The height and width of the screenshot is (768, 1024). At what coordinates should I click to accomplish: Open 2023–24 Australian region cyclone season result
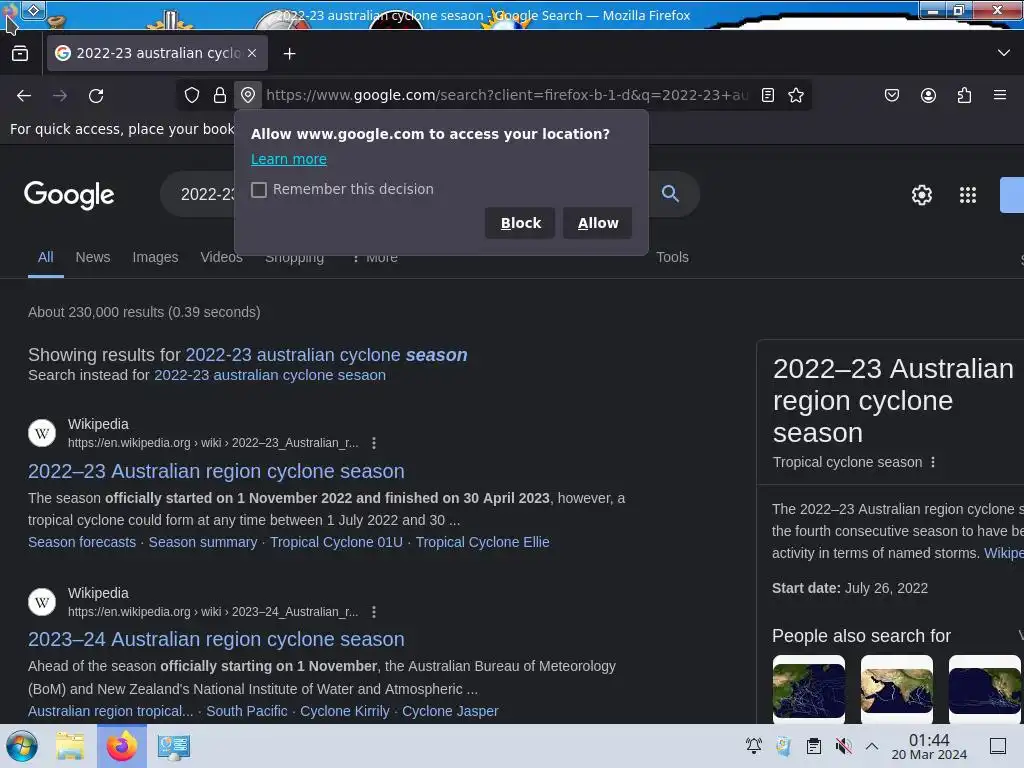point(216,639)
